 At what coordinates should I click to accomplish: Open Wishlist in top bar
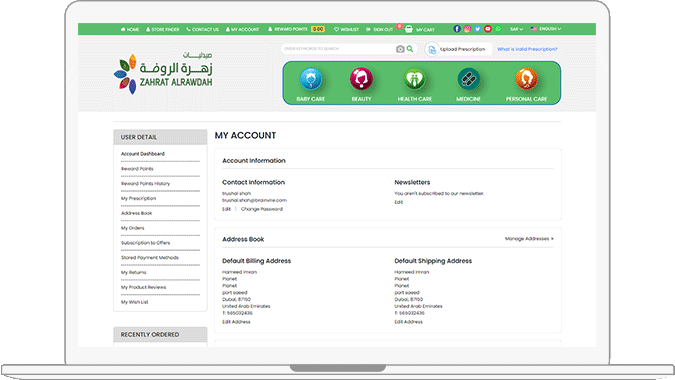point(346,30)
